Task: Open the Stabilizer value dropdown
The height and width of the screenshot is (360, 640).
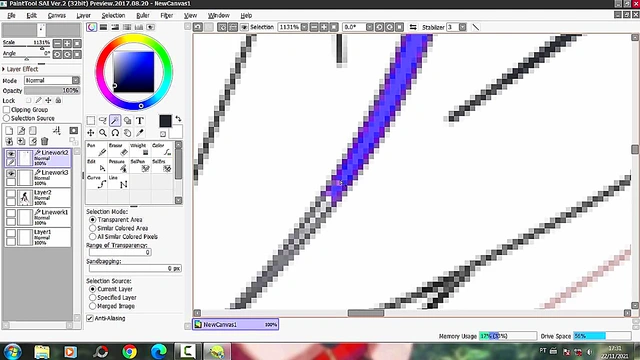Action: [462, 27]
